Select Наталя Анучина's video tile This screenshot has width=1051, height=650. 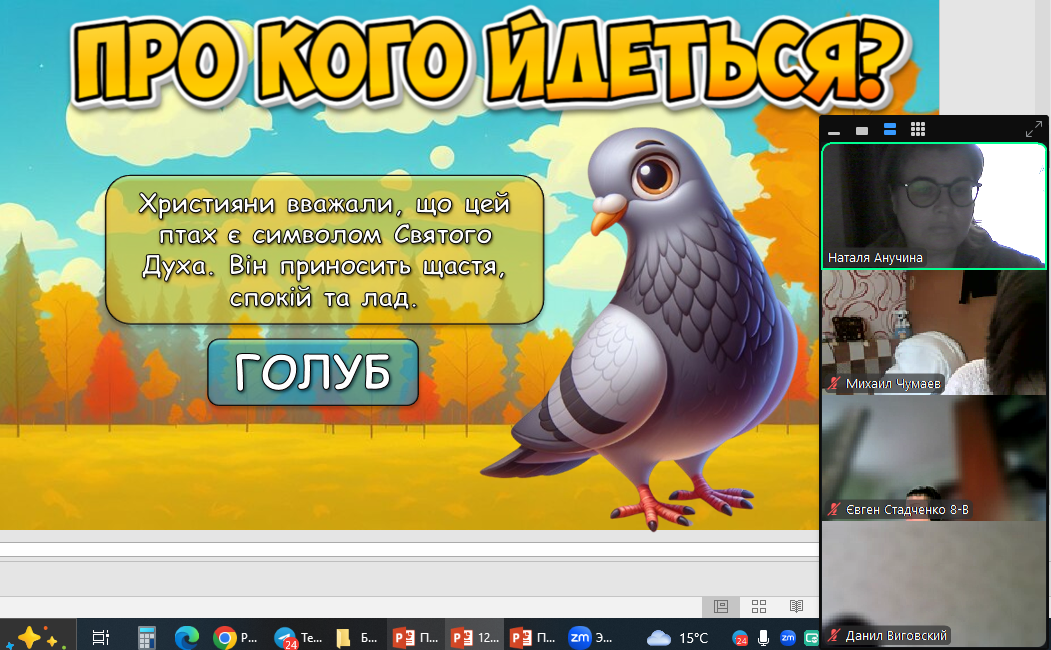(x=934, y=206)
